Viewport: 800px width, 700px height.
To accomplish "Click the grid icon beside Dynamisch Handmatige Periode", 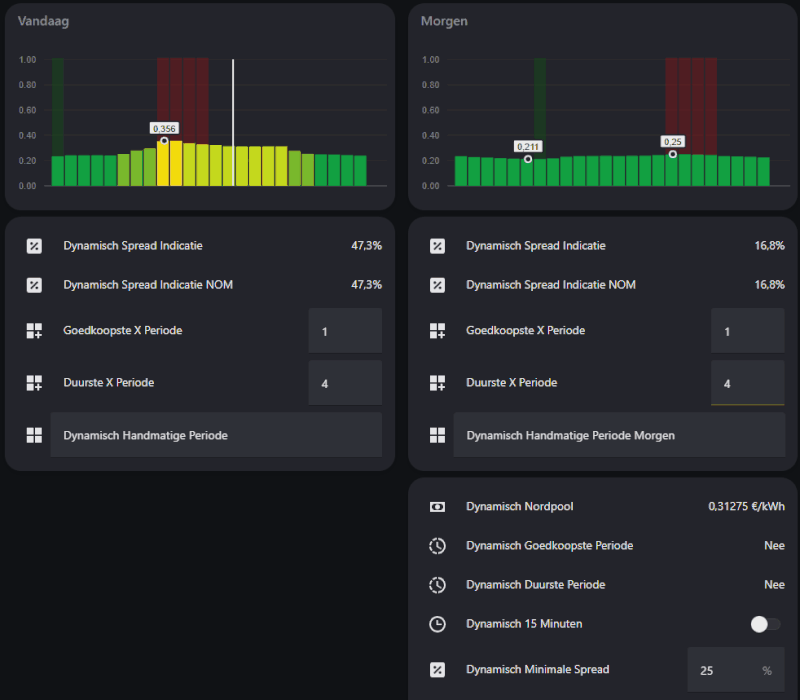I will [34, 435].
